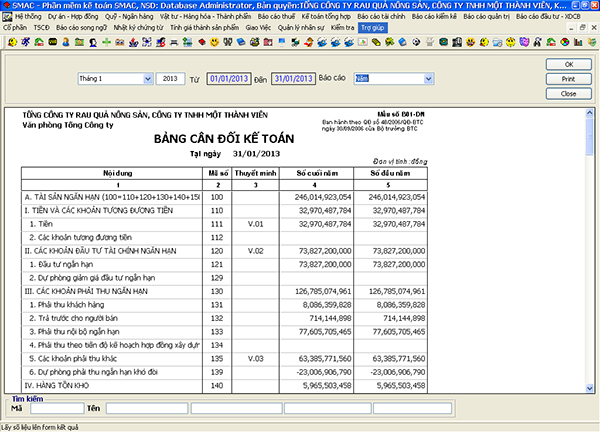Click the red diamond toolbar icon
Image resolution: width=600 pixels, height=432 pixels.
[x=202, y=42]
